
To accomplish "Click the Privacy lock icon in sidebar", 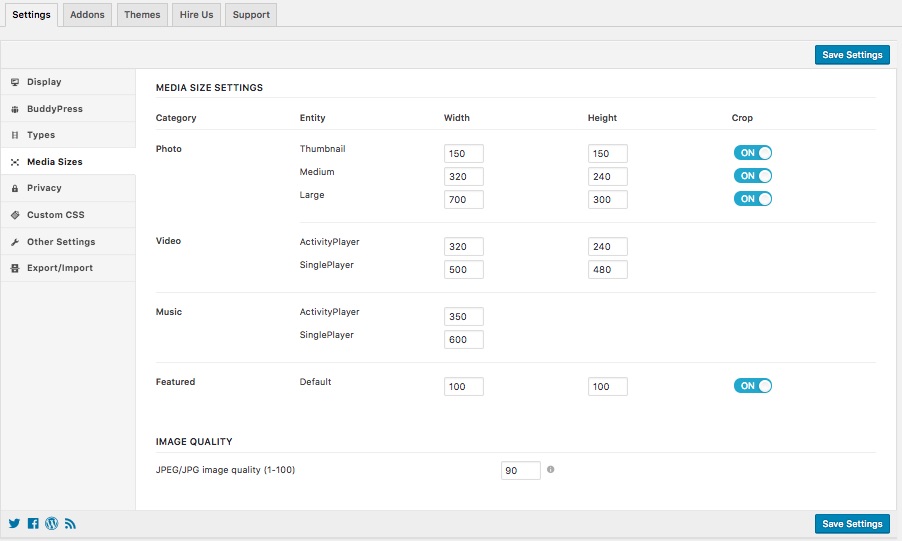I will [15, 188].
